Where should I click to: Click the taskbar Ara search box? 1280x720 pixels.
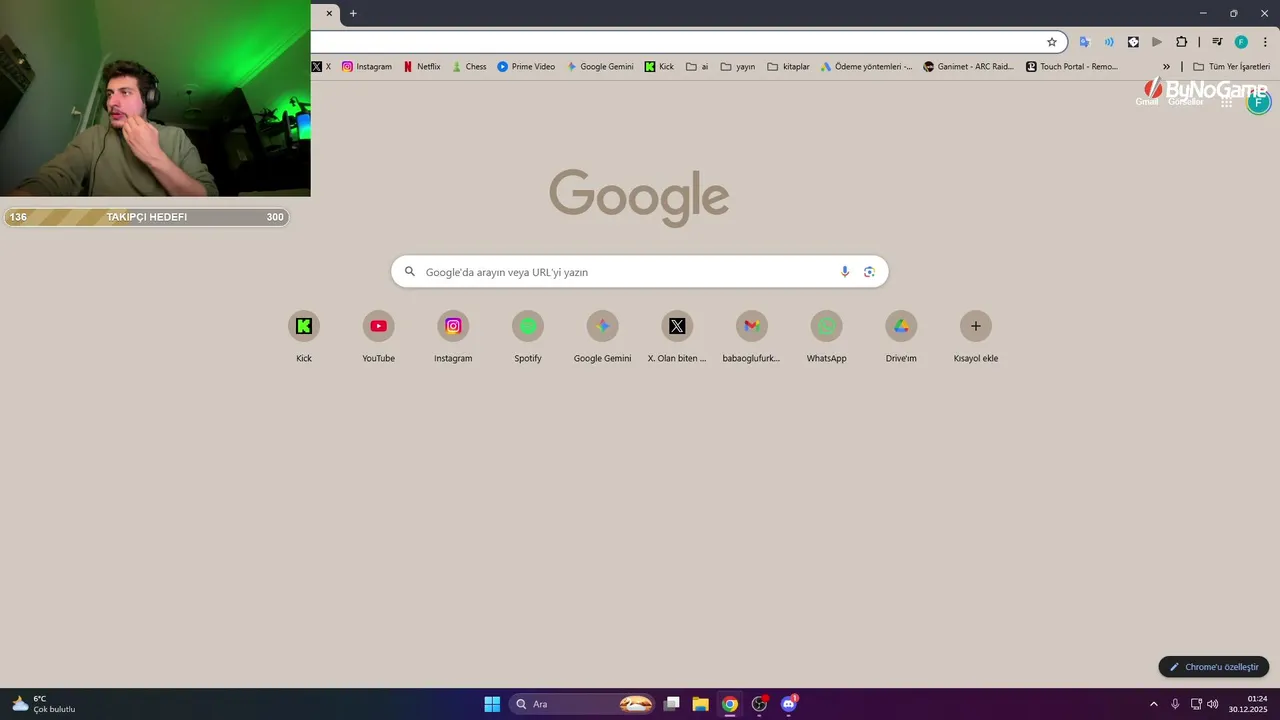tap(582, 704)
